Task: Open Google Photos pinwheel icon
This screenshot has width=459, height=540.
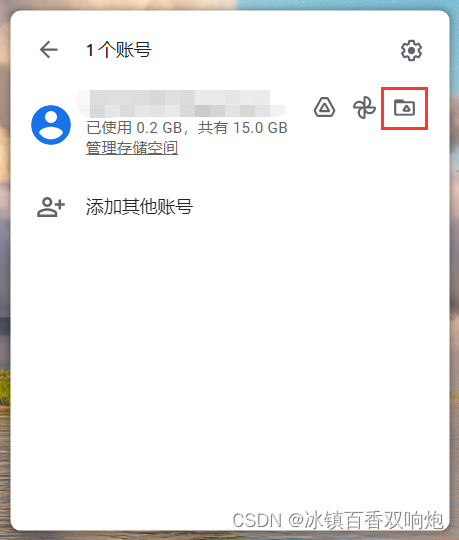Action: 364,107
